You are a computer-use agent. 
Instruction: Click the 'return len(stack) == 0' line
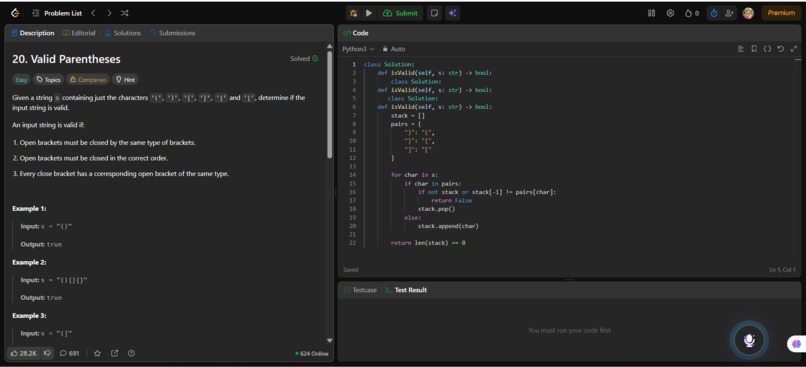point(428,242)
